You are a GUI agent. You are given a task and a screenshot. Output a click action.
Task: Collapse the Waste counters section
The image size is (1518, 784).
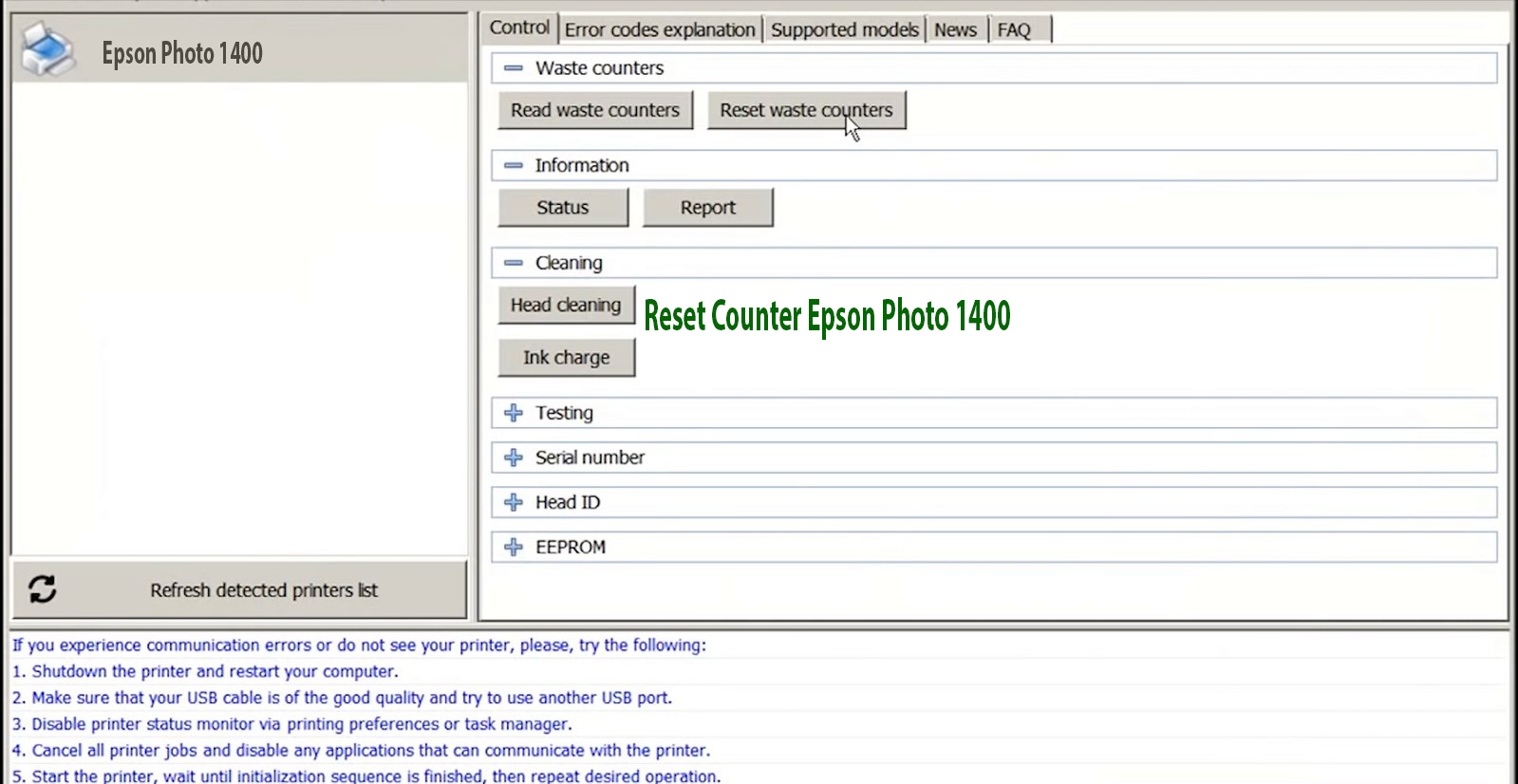tap(514, 68)
